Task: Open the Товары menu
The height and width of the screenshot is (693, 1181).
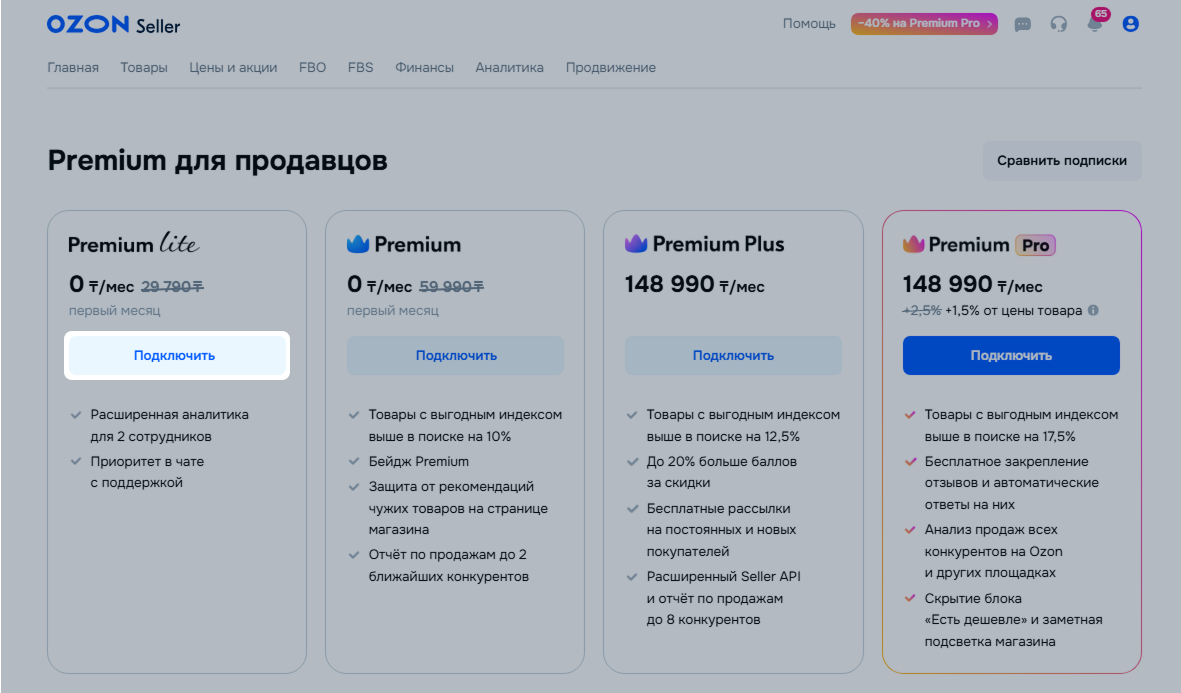Action: coord(144,68)
